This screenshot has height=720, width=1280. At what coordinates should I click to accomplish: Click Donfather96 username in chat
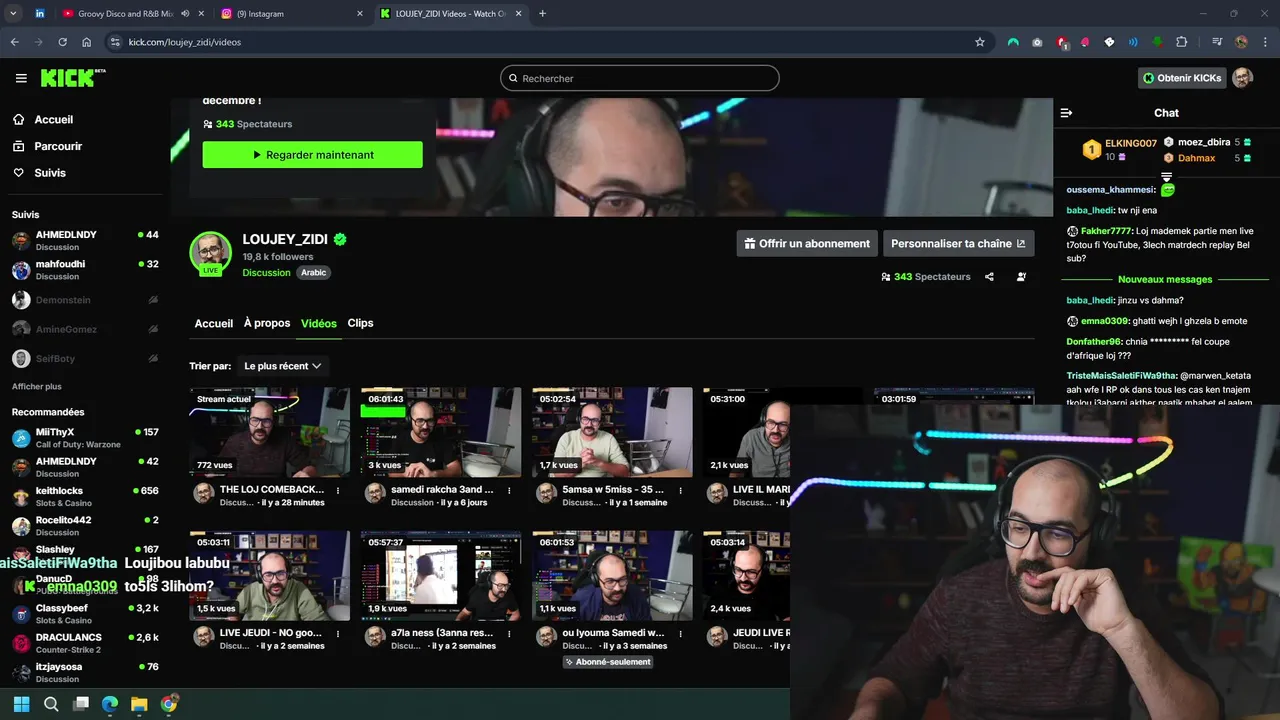coord(1094,342)
